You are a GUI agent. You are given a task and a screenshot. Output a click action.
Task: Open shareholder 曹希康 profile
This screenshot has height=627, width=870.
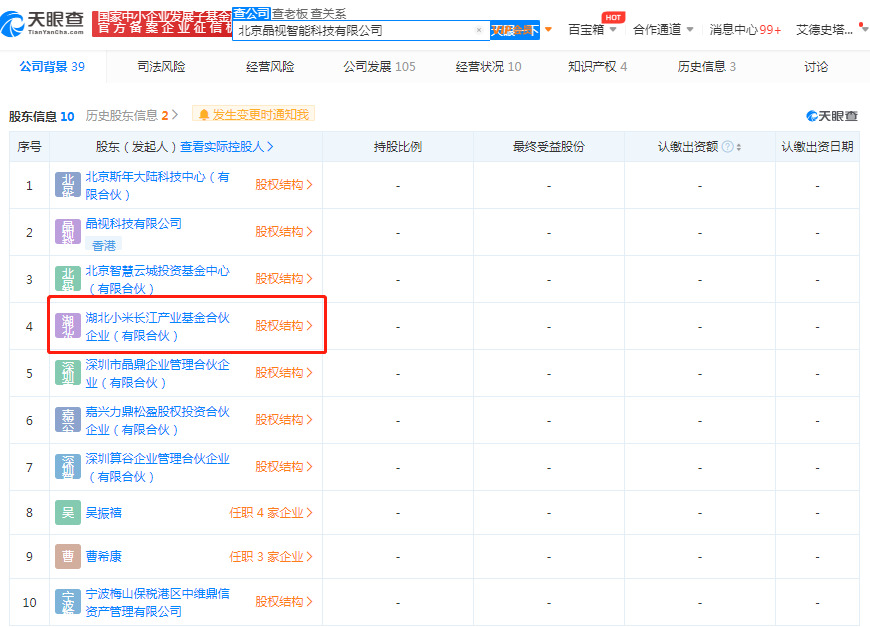[x=104, y=557]
